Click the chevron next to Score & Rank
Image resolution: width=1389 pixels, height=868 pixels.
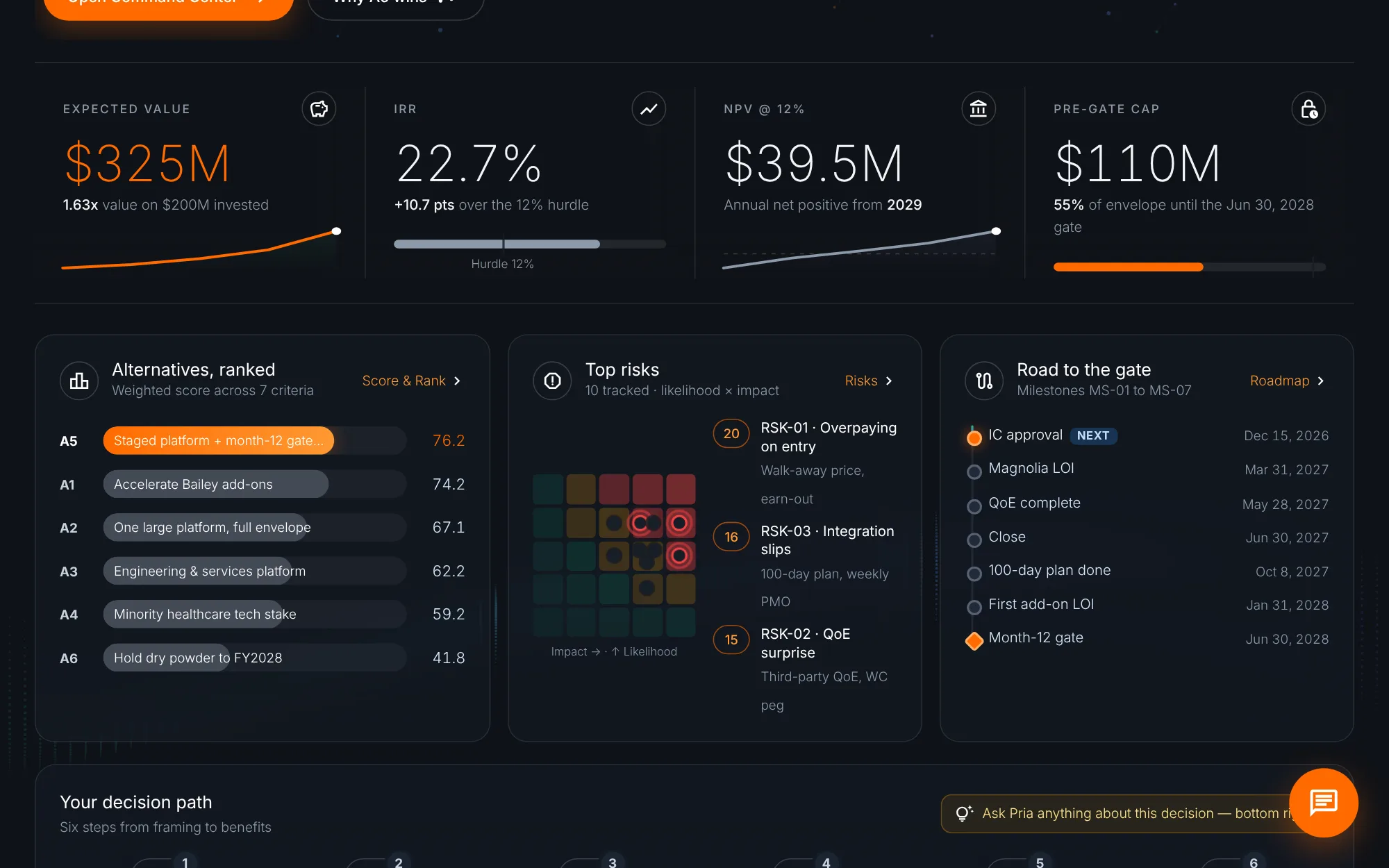(x=457, y=381)
